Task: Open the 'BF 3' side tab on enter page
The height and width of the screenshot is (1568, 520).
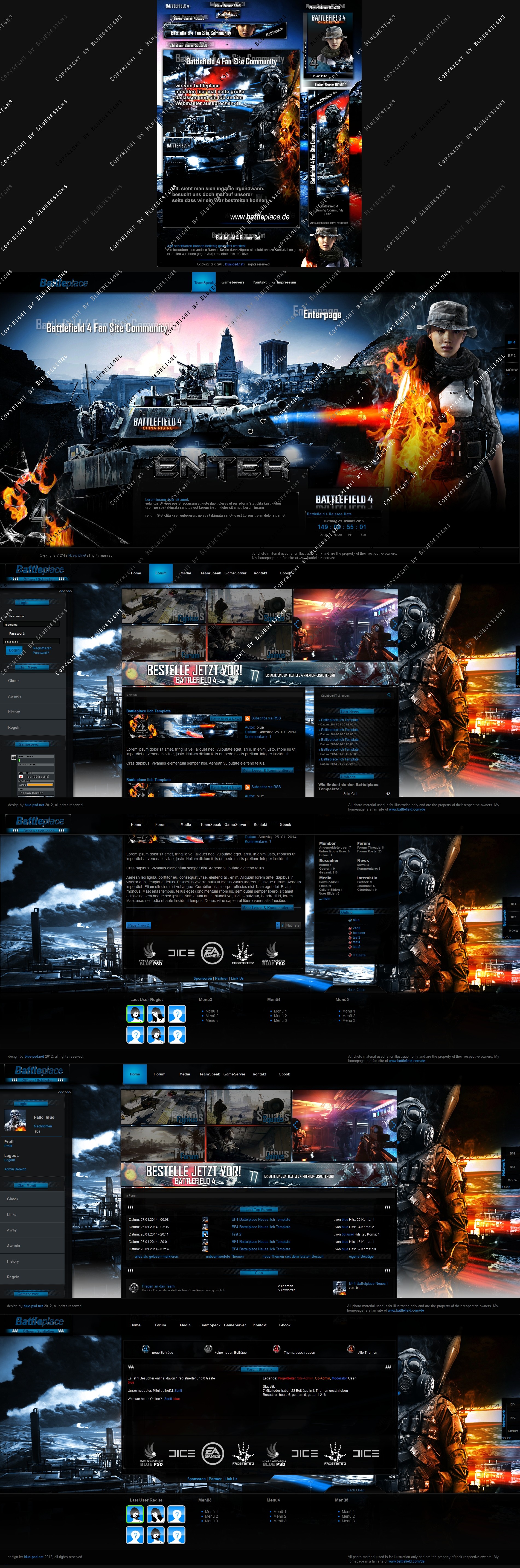Action: (x=512, y=356)
